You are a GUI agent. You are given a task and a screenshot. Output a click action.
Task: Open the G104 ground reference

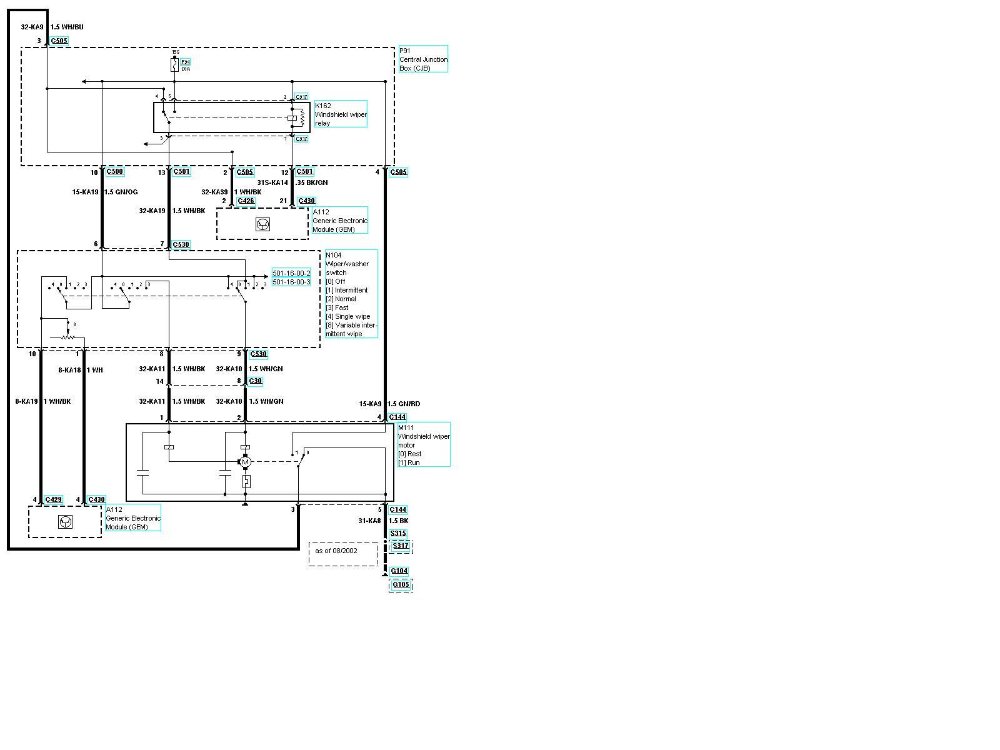(399, 571)
